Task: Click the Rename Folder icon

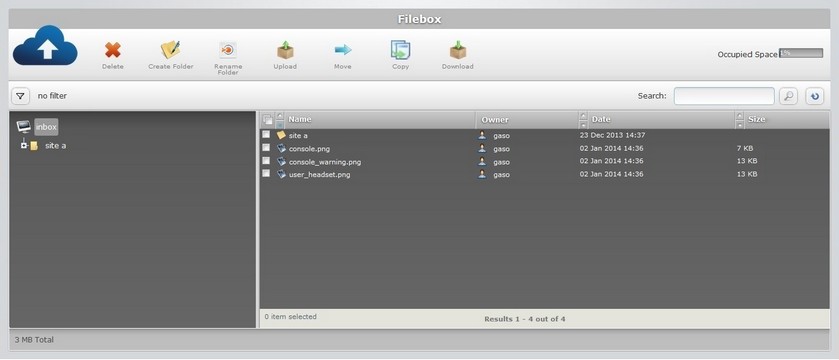Action: tap(228, 50)
